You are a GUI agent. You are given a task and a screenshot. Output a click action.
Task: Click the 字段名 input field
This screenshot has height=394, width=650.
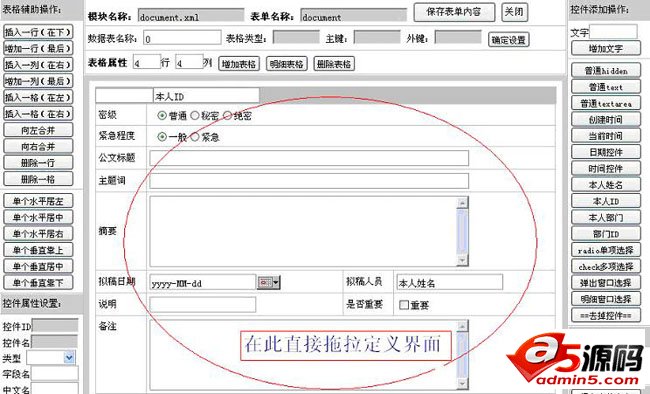coord(55,374)
